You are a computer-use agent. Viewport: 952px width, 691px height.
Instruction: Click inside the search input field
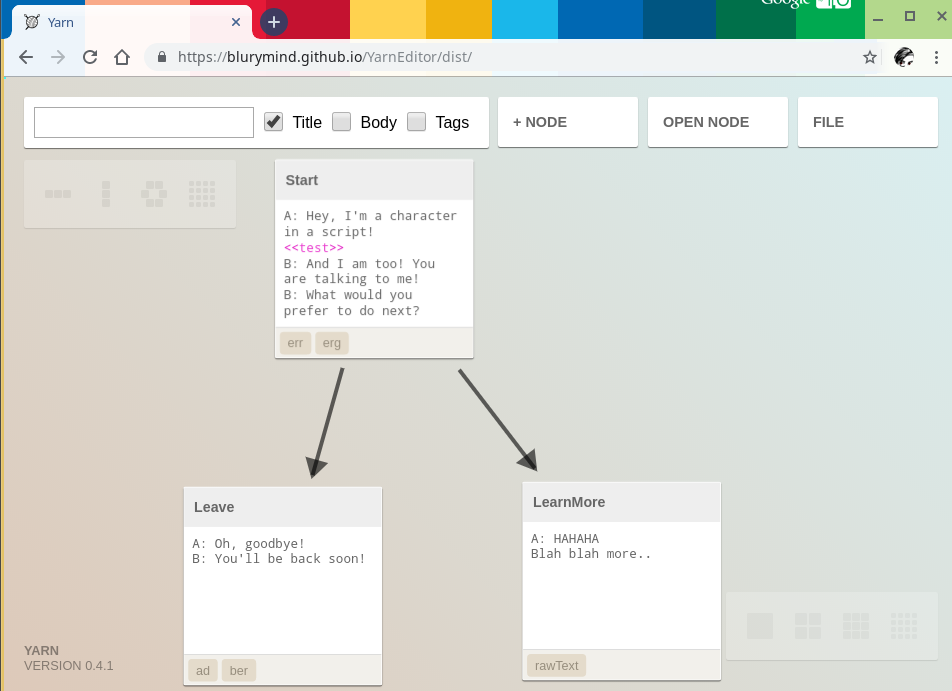(x=143, y=122)
